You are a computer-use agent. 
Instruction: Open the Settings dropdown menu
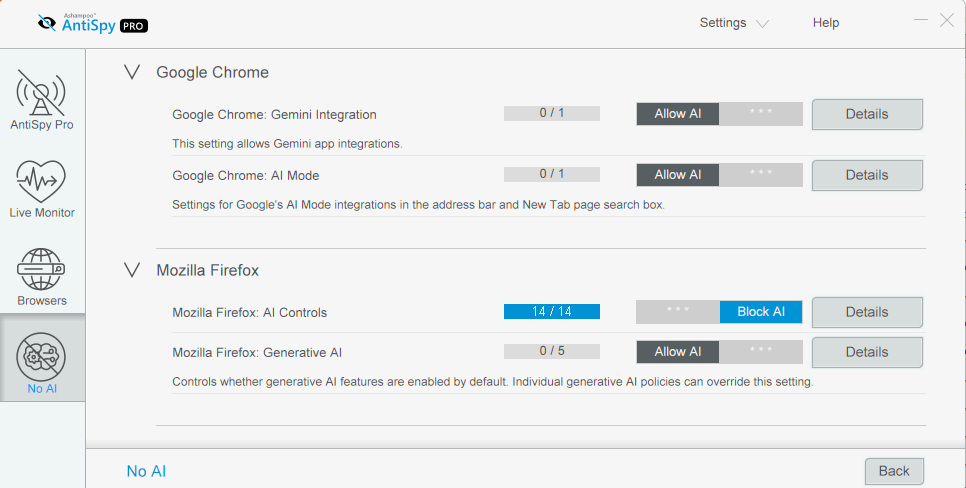coord(734,23)
